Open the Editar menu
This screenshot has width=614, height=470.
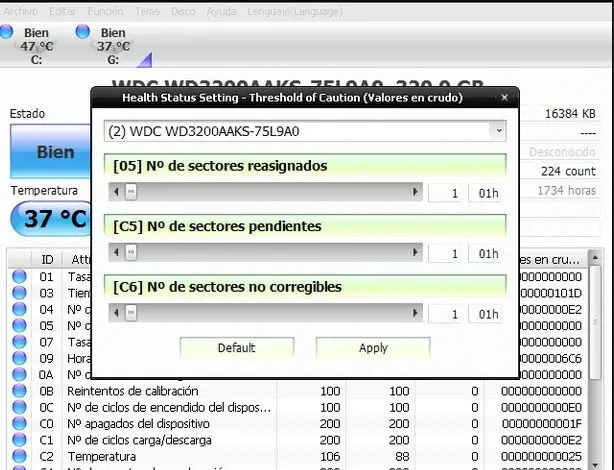coord(62,11)
